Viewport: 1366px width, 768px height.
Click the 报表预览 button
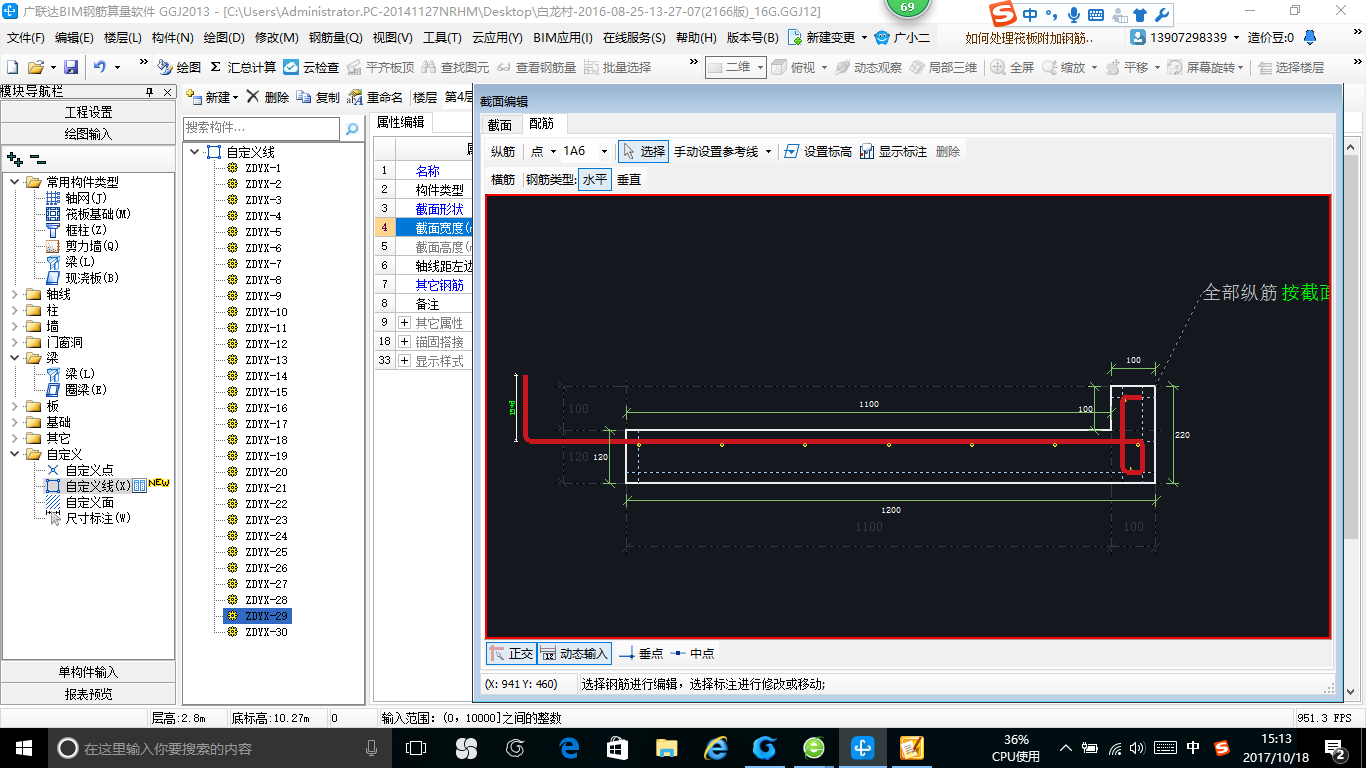tap(88, 693)
